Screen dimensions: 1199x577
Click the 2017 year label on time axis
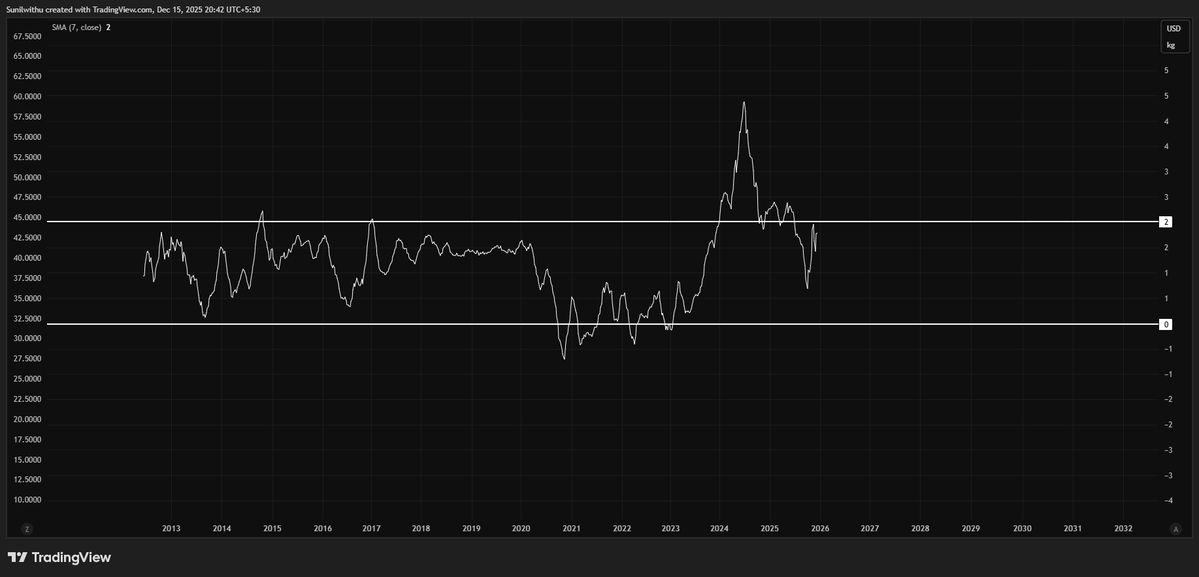point(372,528)
